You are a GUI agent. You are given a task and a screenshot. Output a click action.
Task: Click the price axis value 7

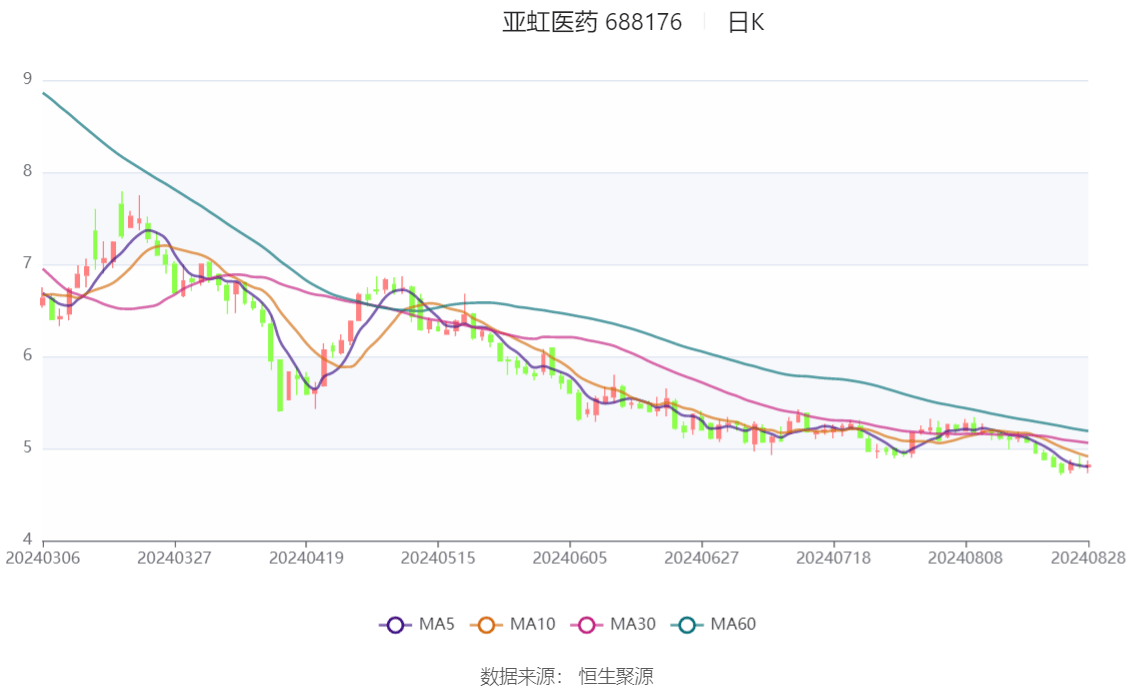[x=27, y=263]
